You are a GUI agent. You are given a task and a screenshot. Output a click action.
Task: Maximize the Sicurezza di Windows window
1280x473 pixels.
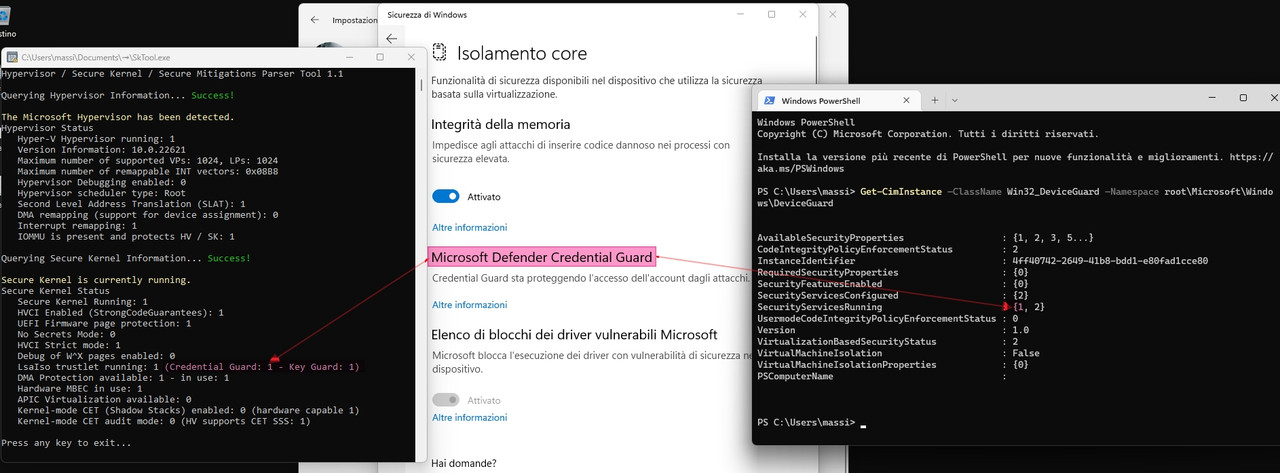coord(771,15)
